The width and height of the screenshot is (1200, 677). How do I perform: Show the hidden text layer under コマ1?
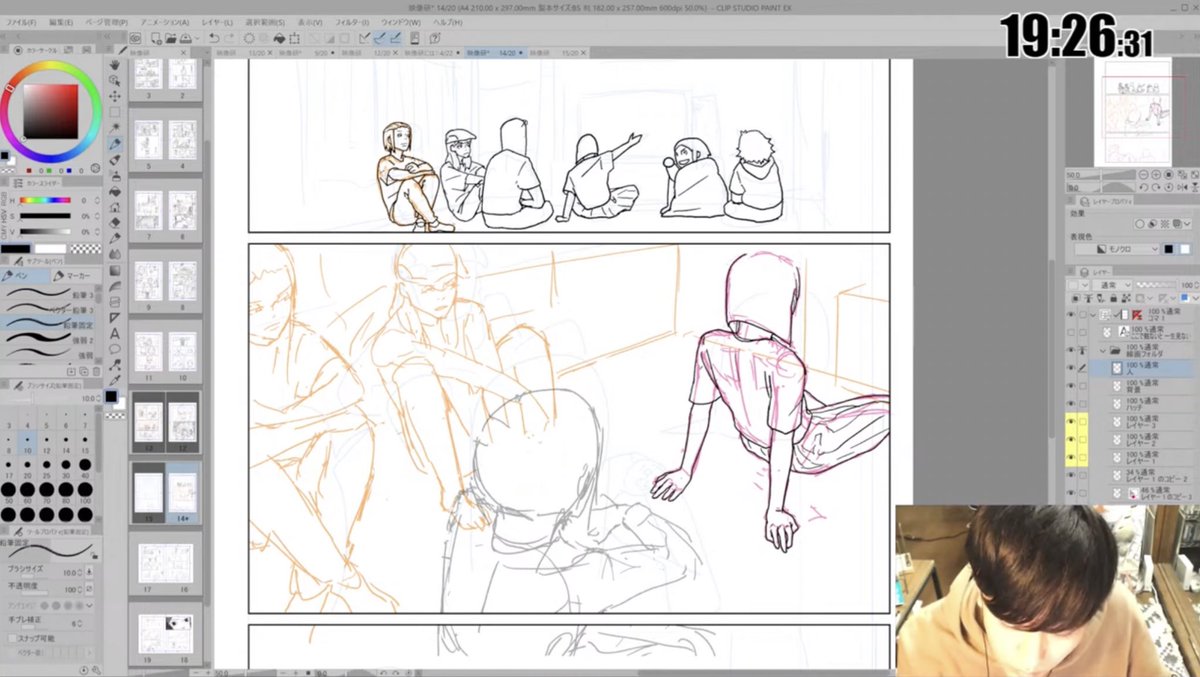pos(1071,332)
